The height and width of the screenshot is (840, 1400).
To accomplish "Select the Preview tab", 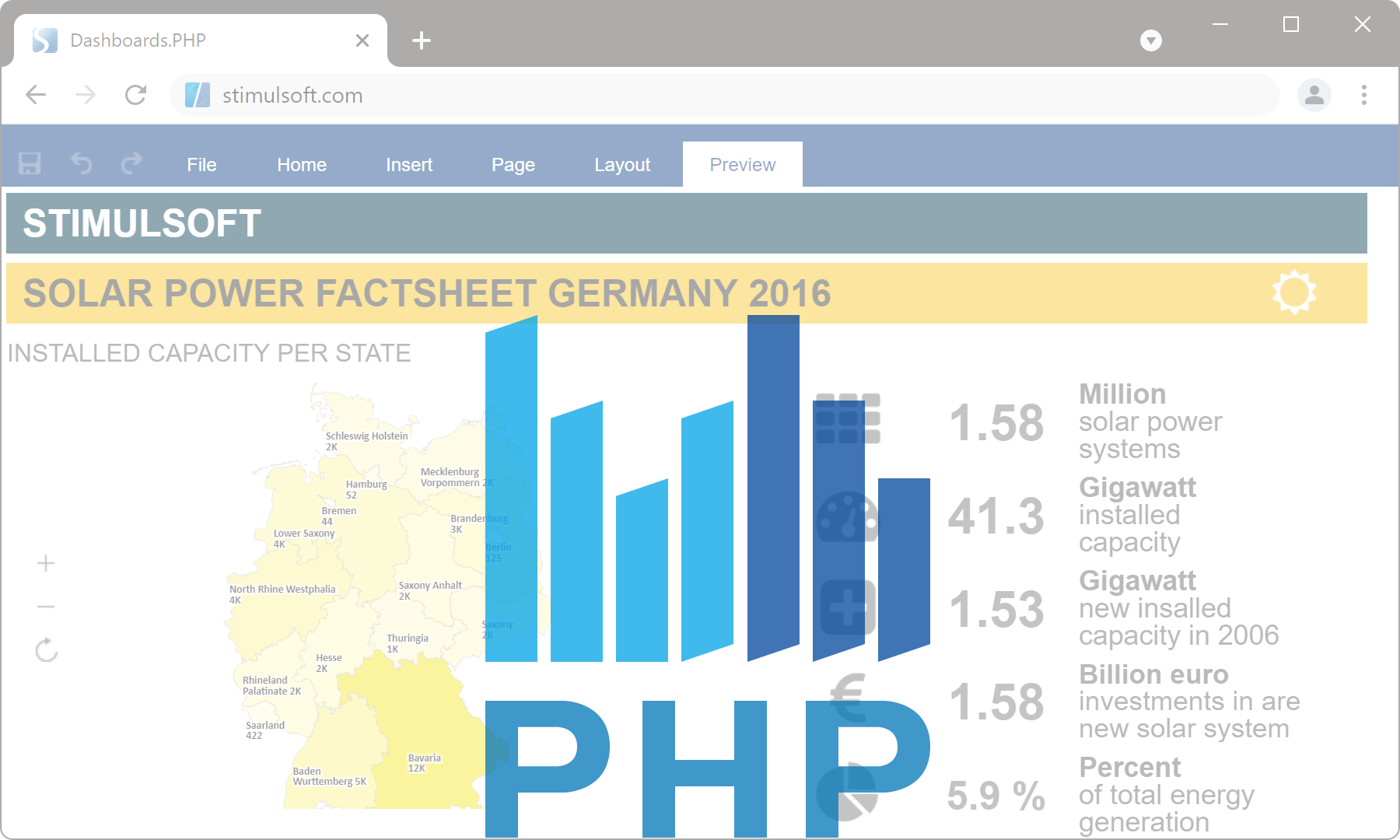I will tap(743, 164).
